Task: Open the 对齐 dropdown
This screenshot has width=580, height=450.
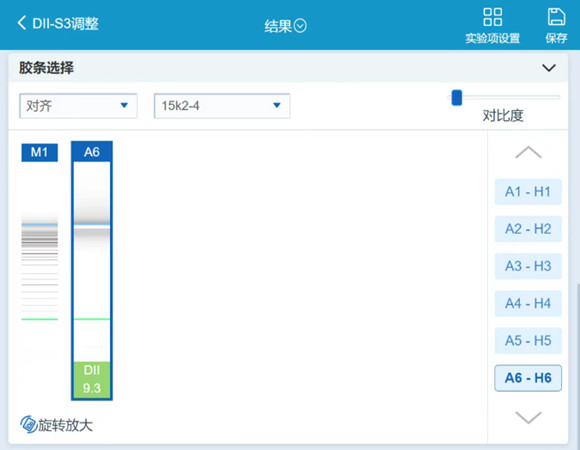Action: [x=78, y=106]
